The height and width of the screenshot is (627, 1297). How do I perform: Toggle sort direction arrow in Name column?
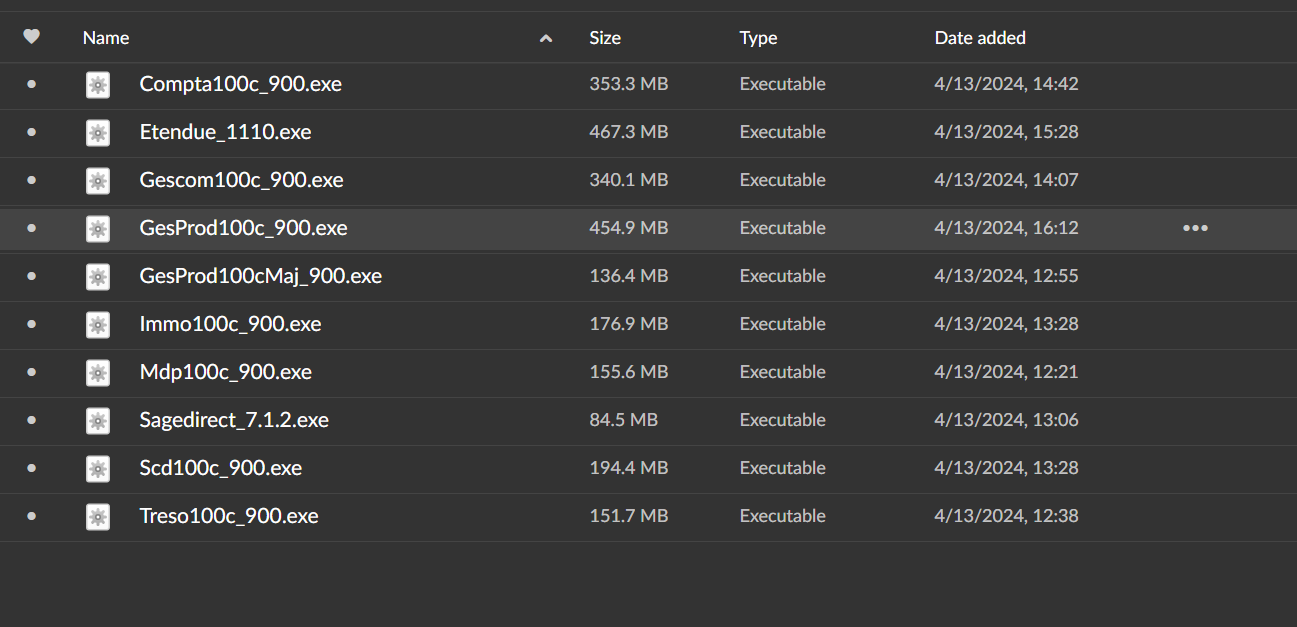546,38
